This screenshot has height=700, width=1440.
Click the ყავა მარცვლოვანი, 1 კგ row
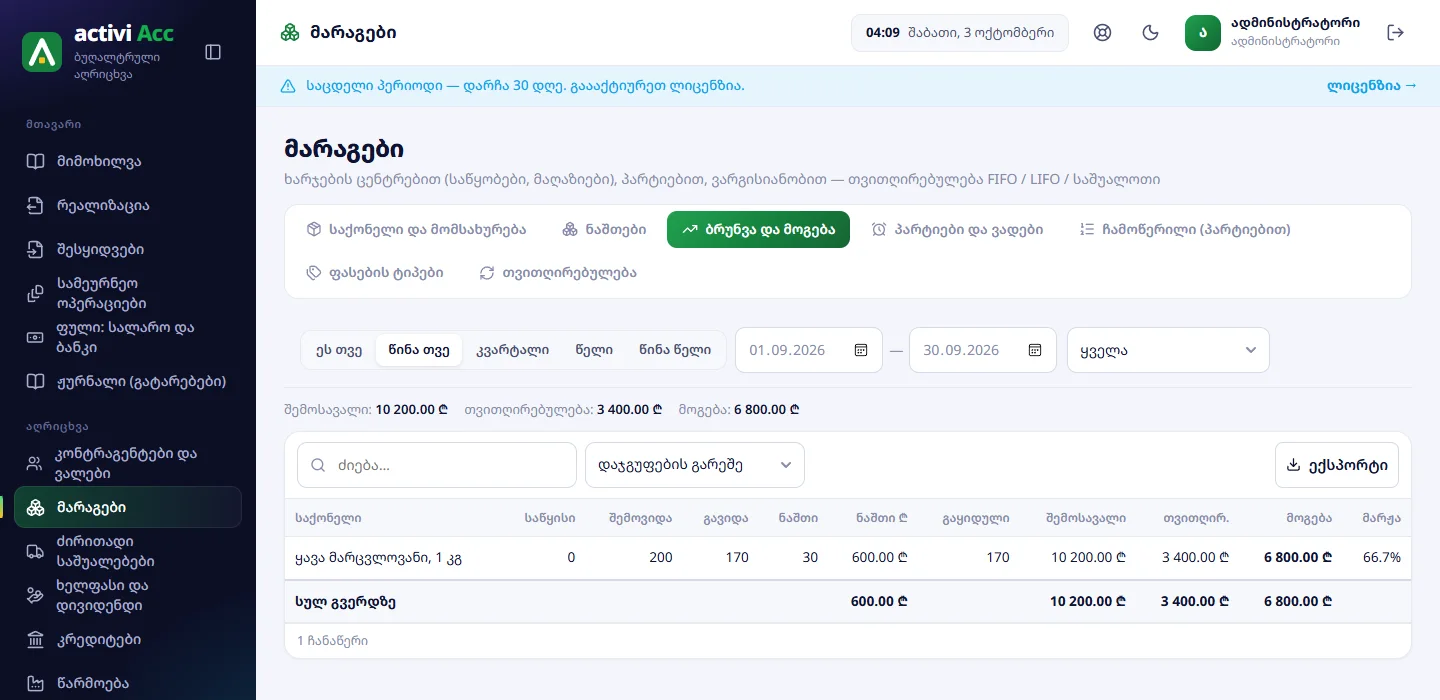point(848,558)
